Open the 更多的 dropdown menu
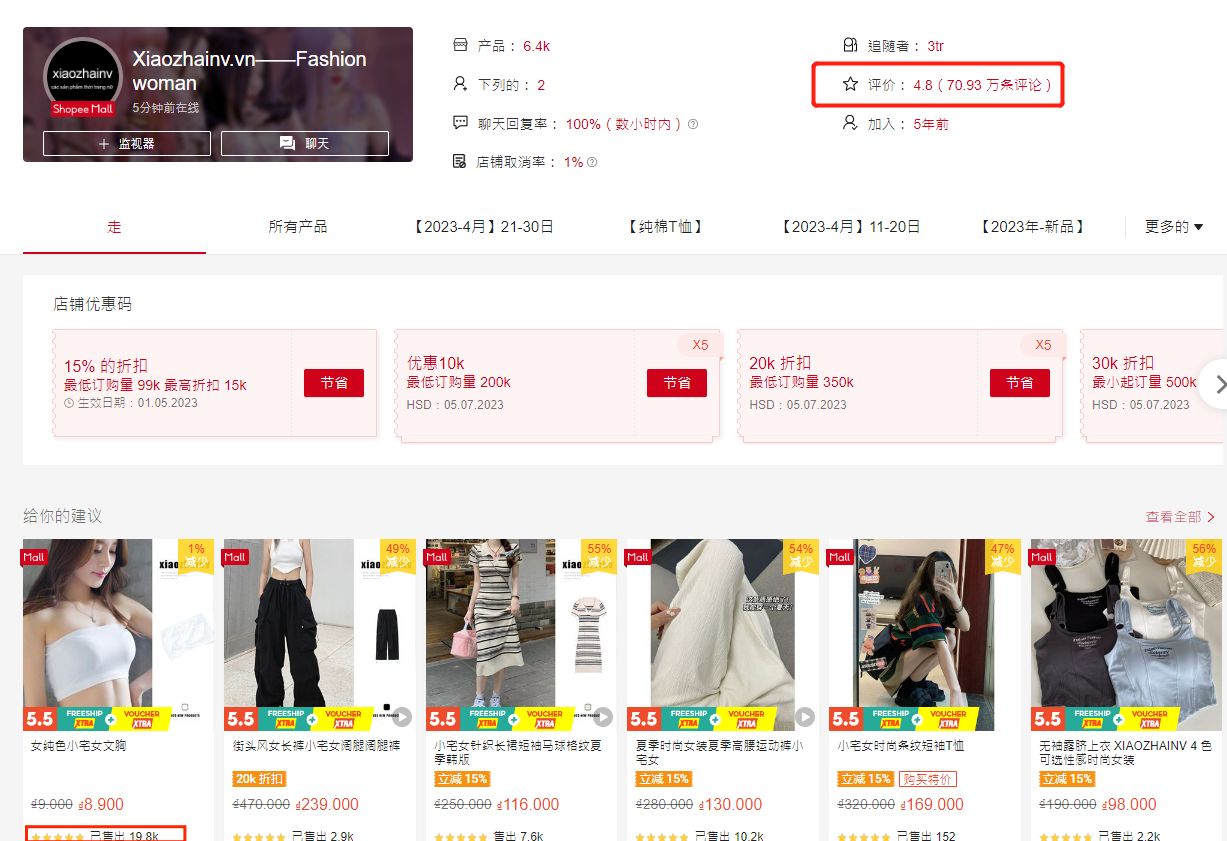The width and height of the screenshot is (1227, 841). [x=1173, y=227]
